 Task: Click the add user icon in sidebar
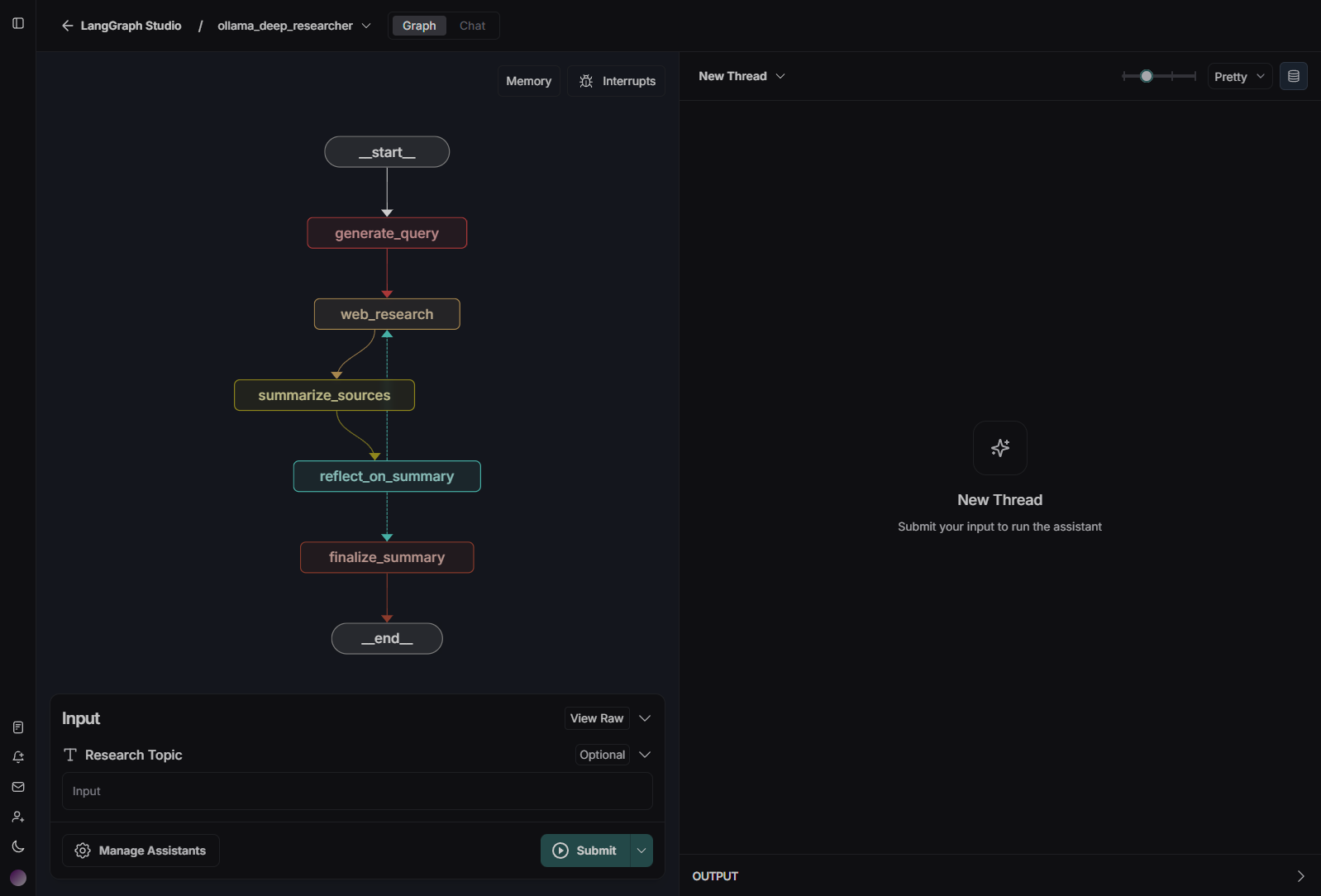click(18, 817)
